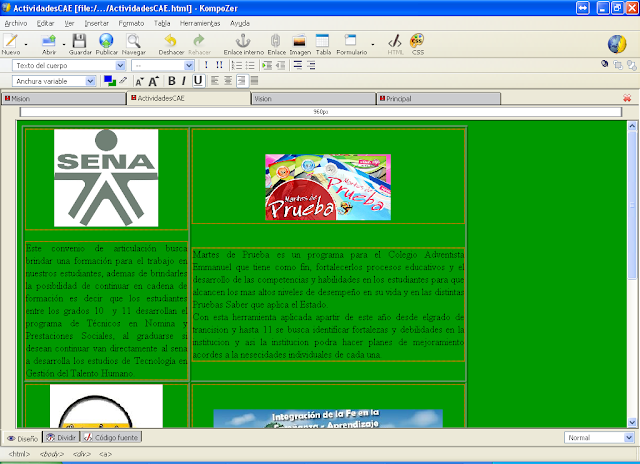Open the Insertar menu

96,23
